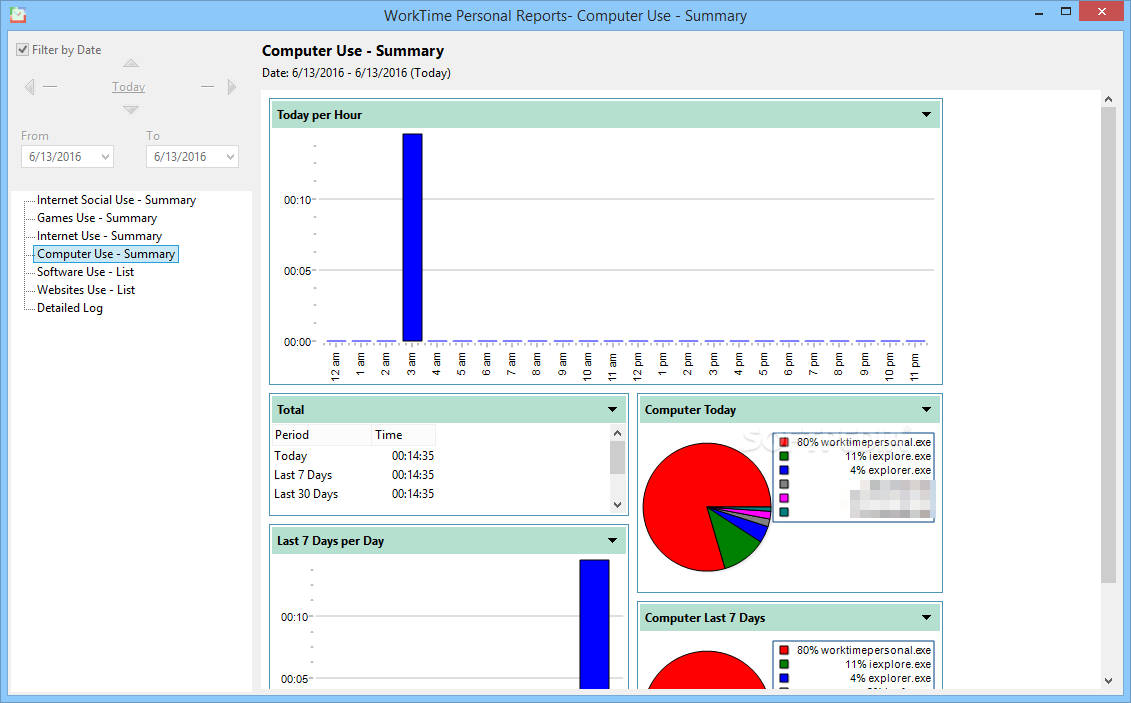
Task: Collapse the Computer Today panel arrow
Action: tap(926, 410)
